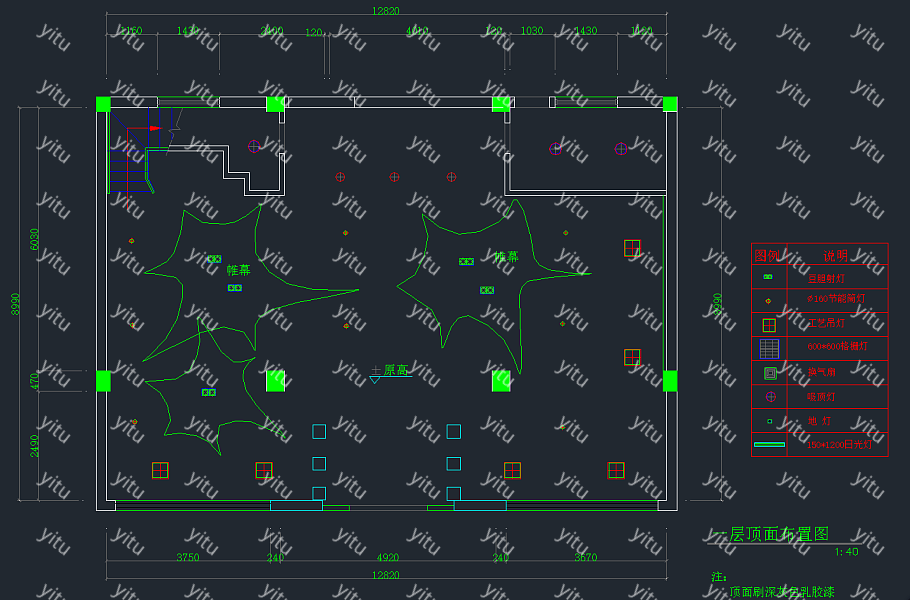Screen dimensions: 910x600
Task: Select the 150*1200日光灯 fluorescent tube legend symbol
Action: 769,444
